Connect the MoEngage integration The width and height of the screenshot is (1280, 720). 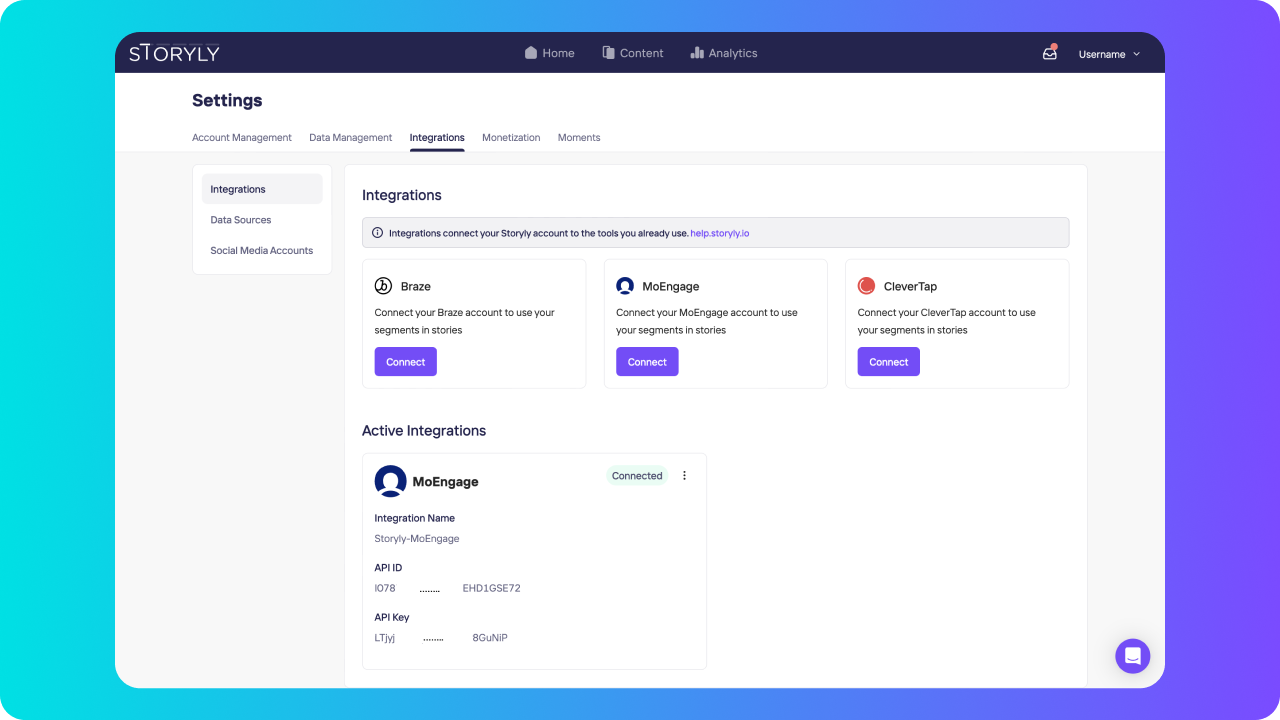pyautogui.click(x=647, y=362)
